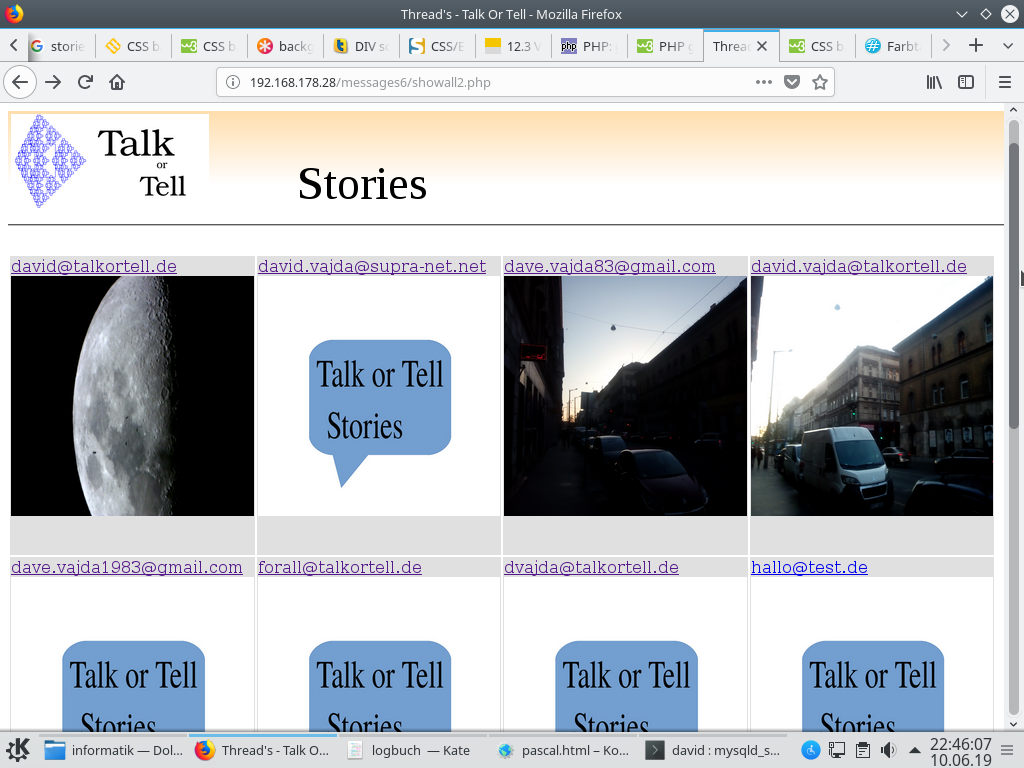
Task: Open the logbuch Kate window in taskbar
Action: click(410, 750)
